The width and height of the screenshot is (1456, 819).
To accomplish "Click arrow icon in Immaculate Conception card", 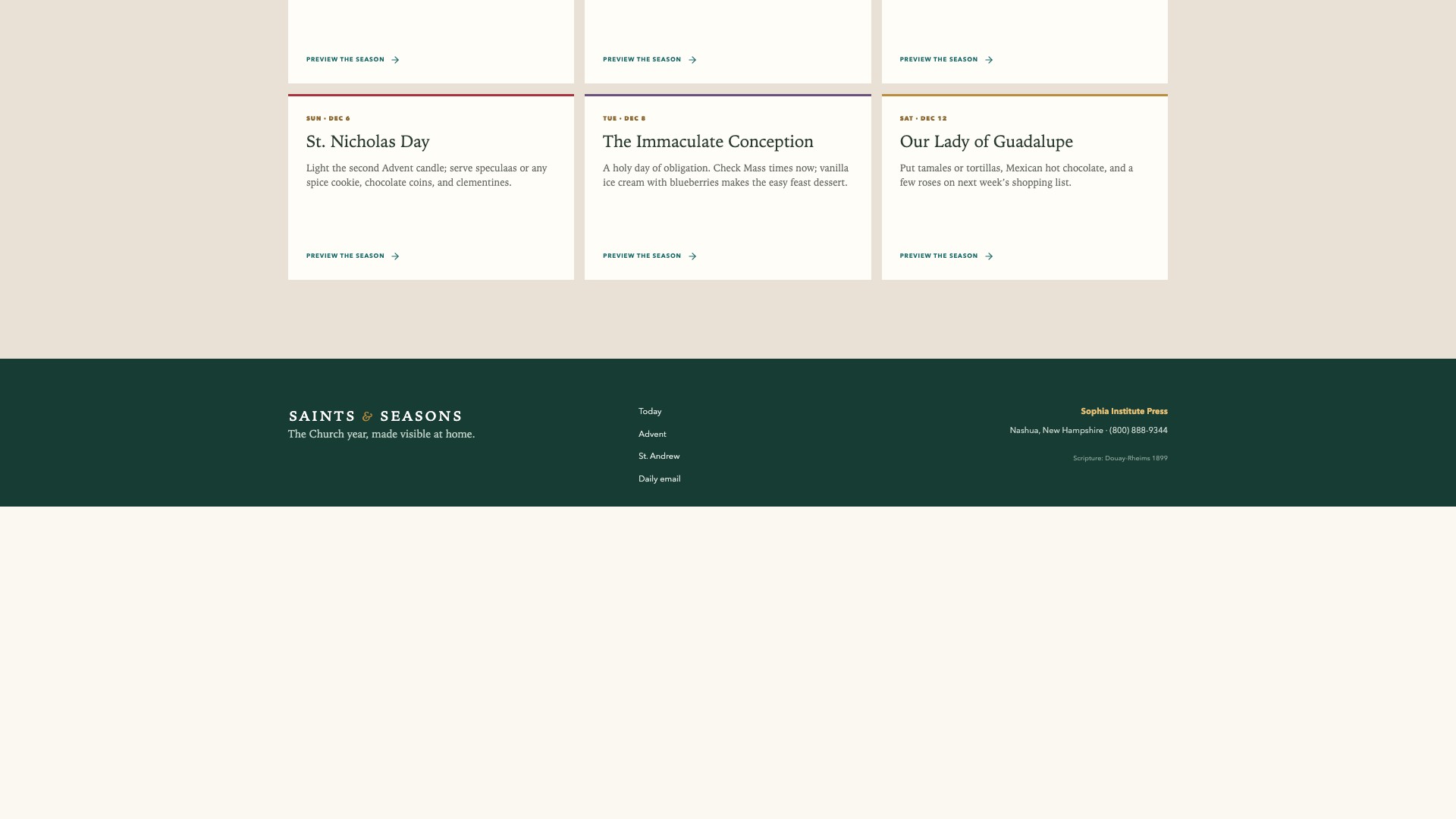I will click(692, 256).
